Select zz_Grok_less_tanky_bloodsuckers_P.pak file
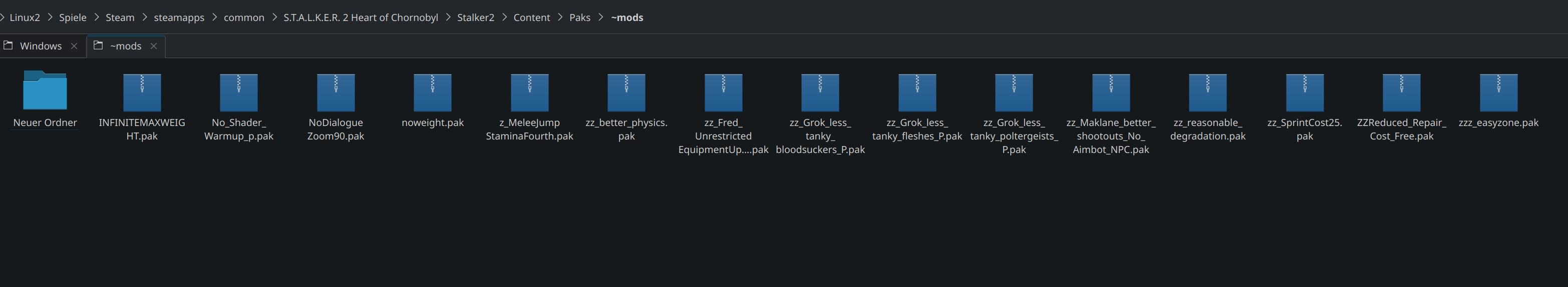 [820, 92]
